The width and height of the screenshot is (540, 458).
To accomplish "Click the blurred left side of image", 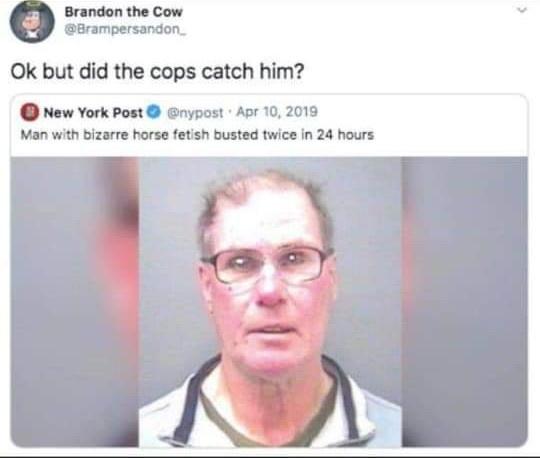I will click(74, 302).
